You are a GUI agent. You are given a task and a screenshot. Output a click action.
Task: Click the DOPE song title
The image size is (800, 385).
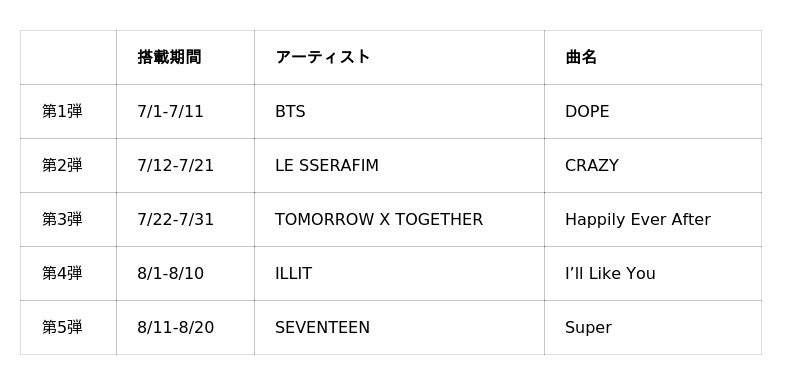[x=587, y=111]
